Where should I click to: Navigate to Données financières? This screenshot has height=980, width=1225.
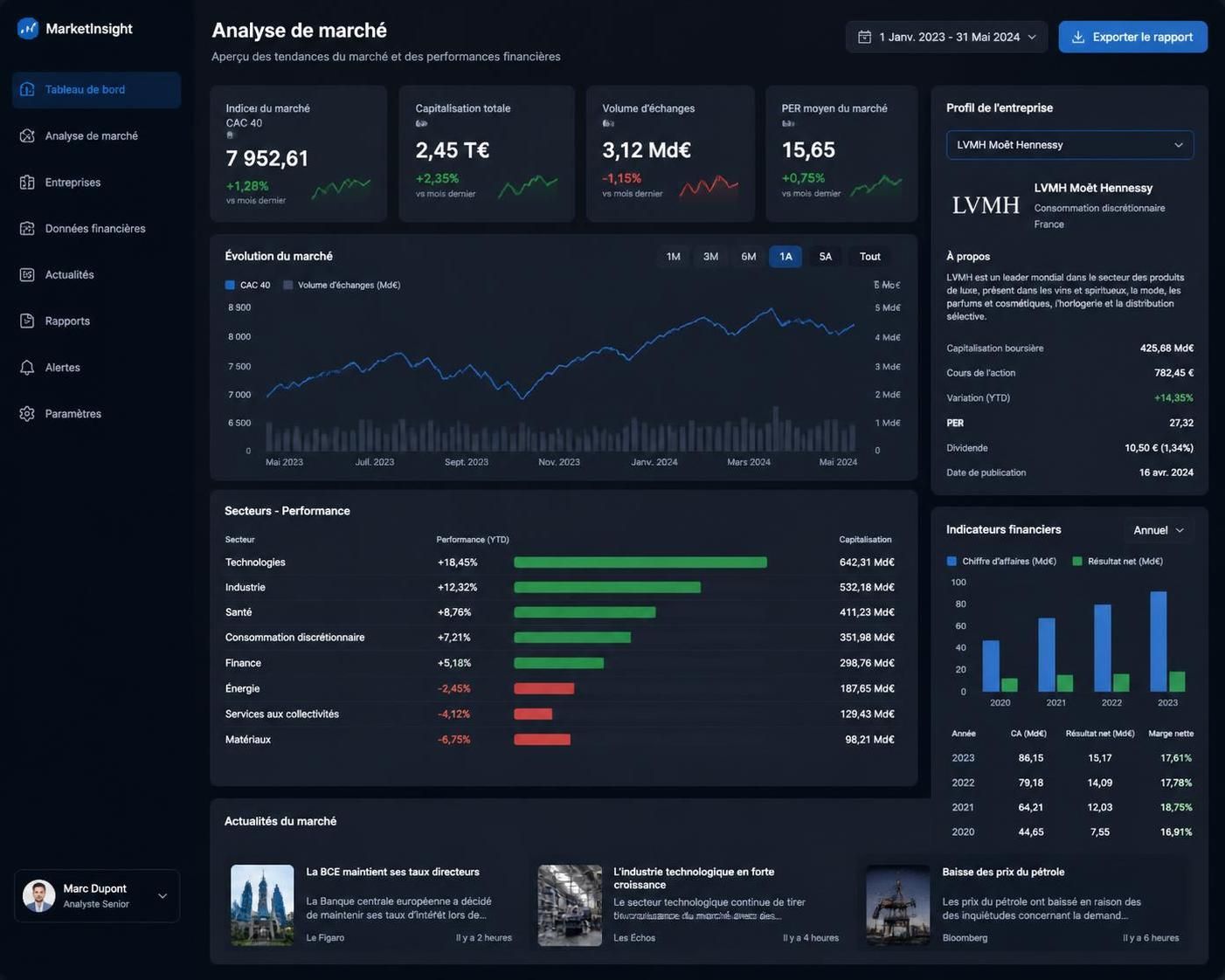pyautogui.click(x=97, y=229)
